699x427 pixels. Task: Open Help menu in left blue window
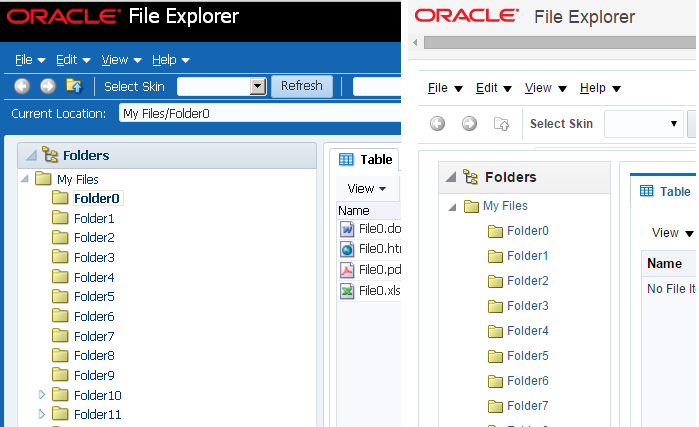coord(170,60)
